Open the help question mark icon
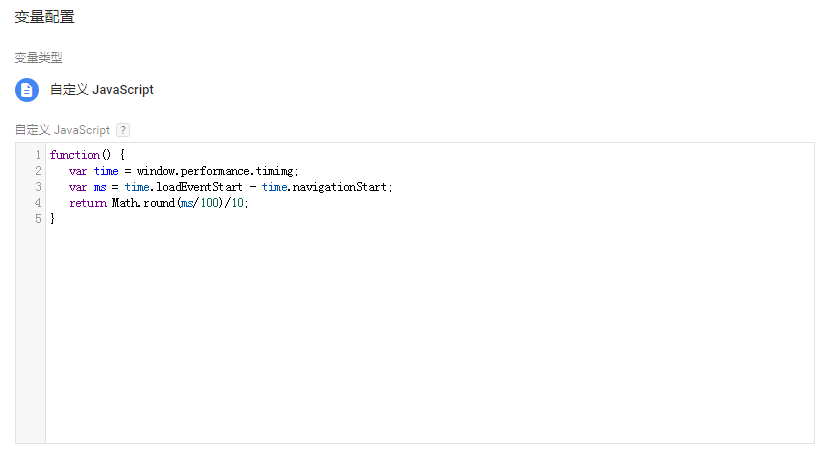The width and height of the screenshot is (824, 453). (x=123, y=130)
